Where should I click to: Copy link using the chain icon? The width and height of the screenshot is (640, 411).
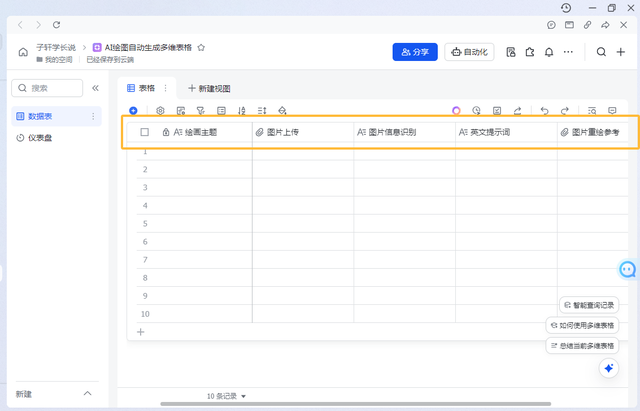click(587, 25)
